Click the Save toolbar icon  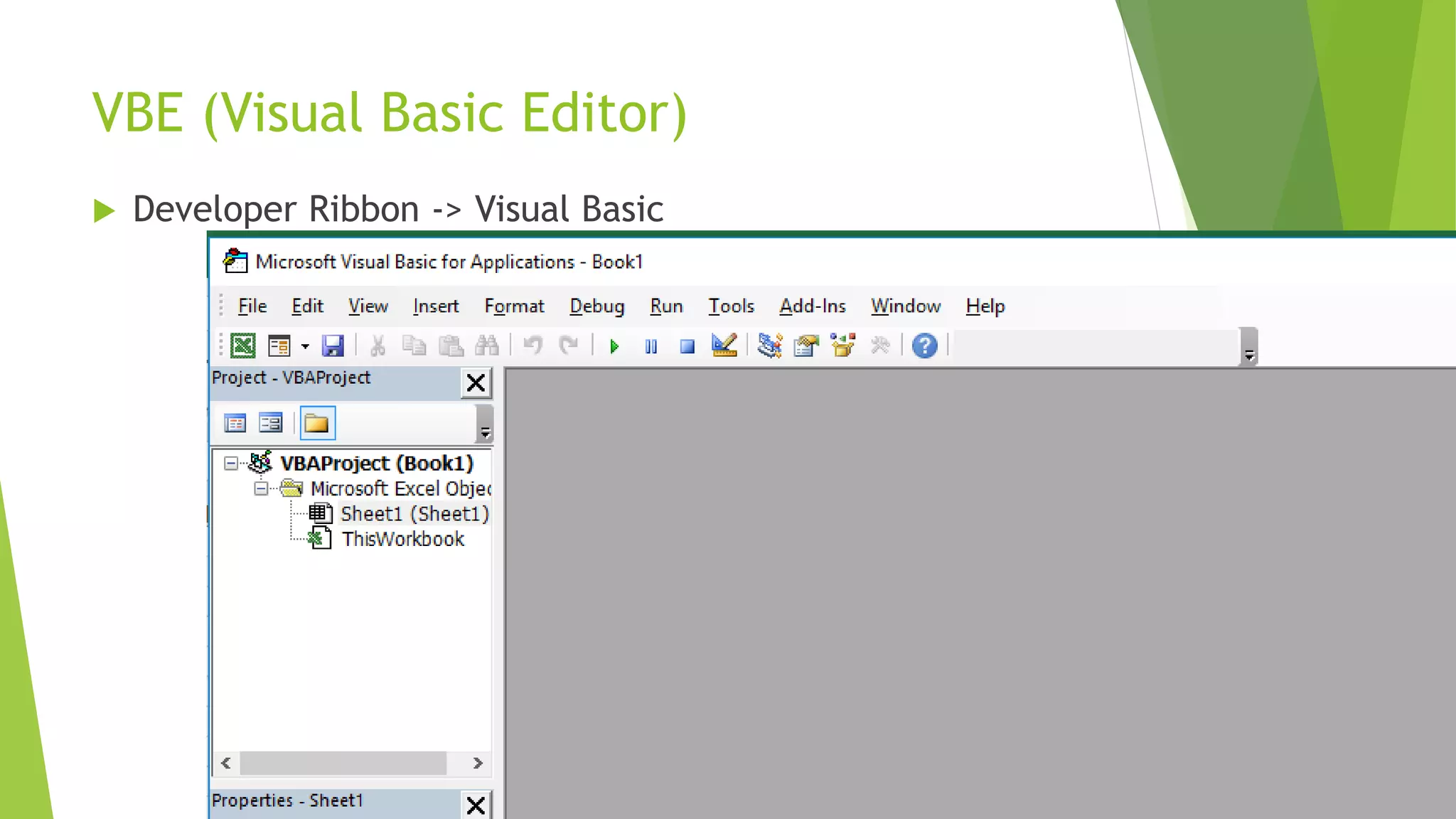click(x=333, y=346)
